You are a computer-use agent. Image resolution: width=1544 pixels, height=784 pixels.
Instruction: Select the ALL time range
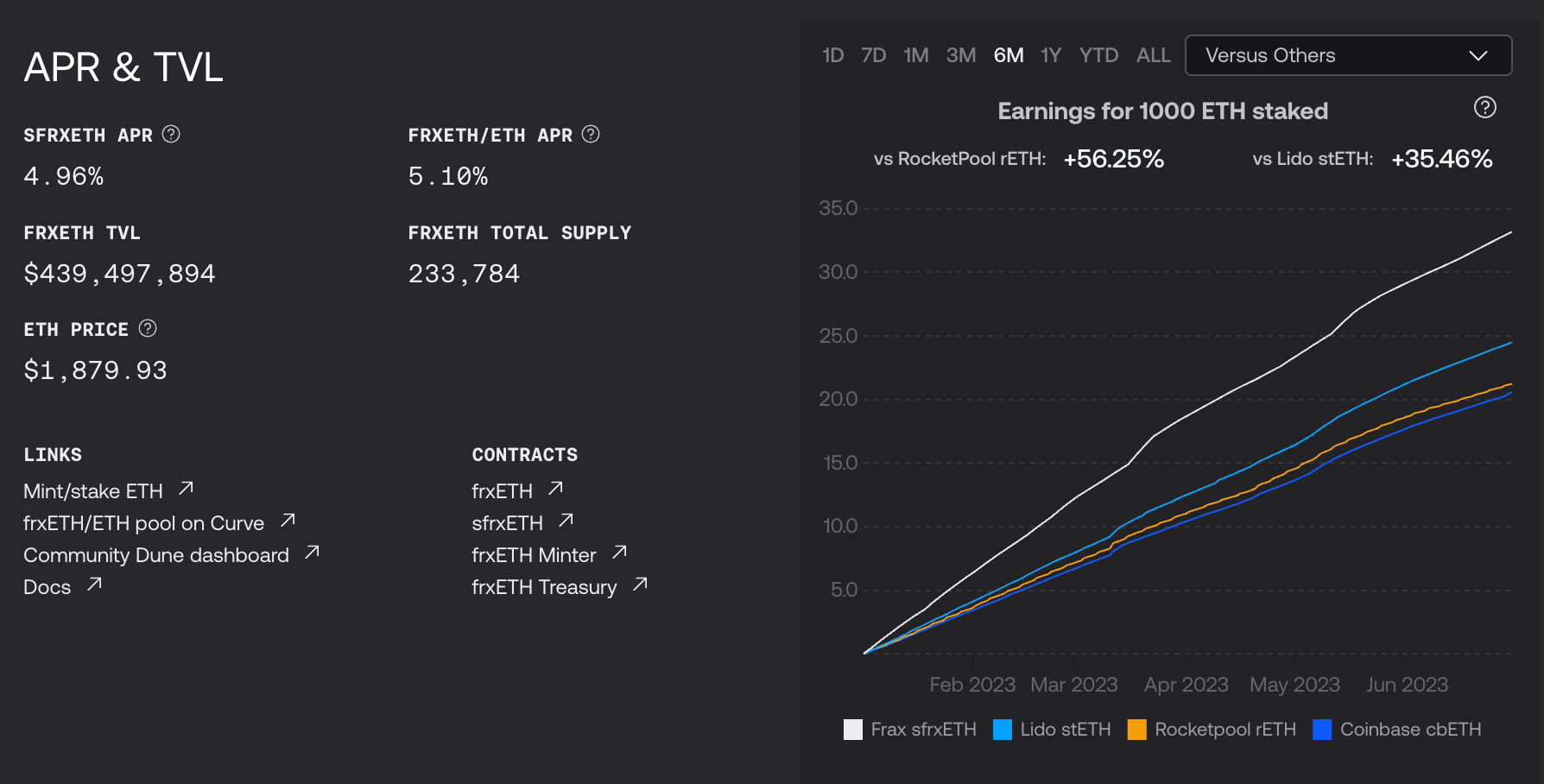click(1153, 55)
